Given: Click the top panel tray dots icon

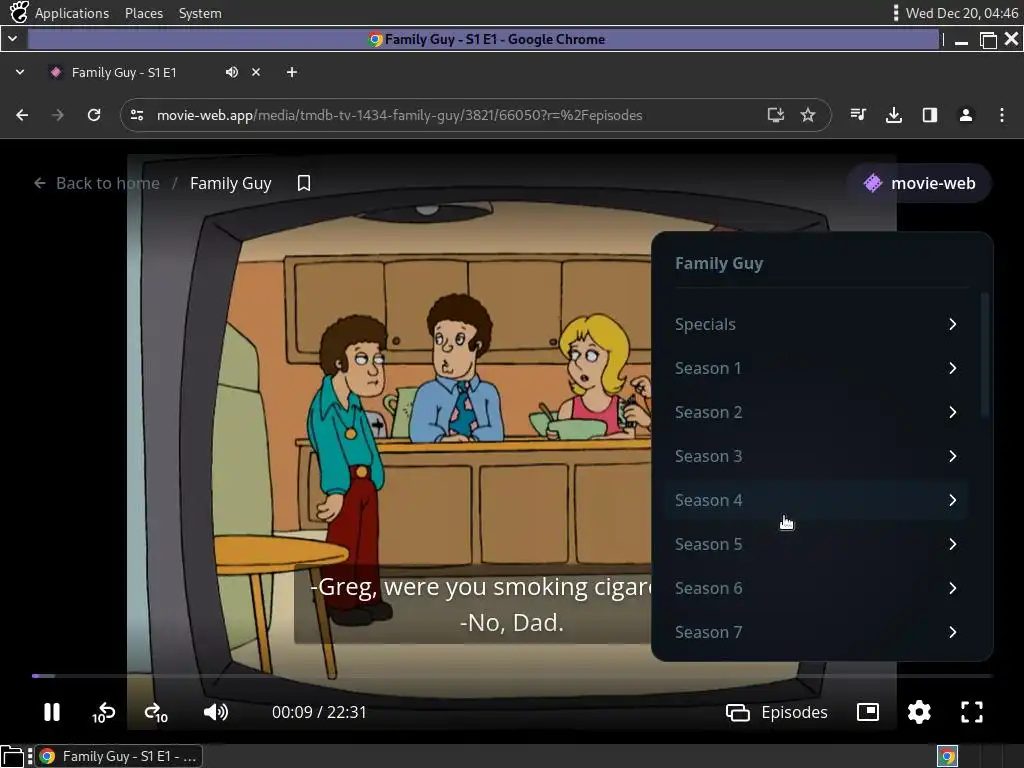Looking at the screenshot, I should coord(895,13).
